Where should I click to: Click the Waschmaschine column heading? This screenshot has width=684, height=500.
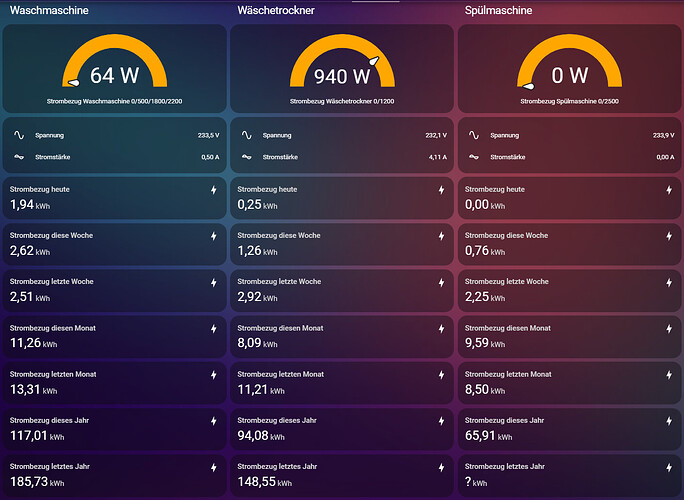(x=49, y=10)
